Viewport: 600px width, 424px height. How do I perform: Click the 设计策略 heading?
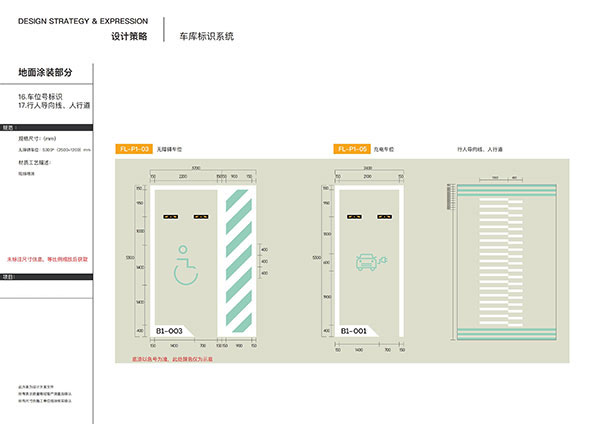[129, 36]
